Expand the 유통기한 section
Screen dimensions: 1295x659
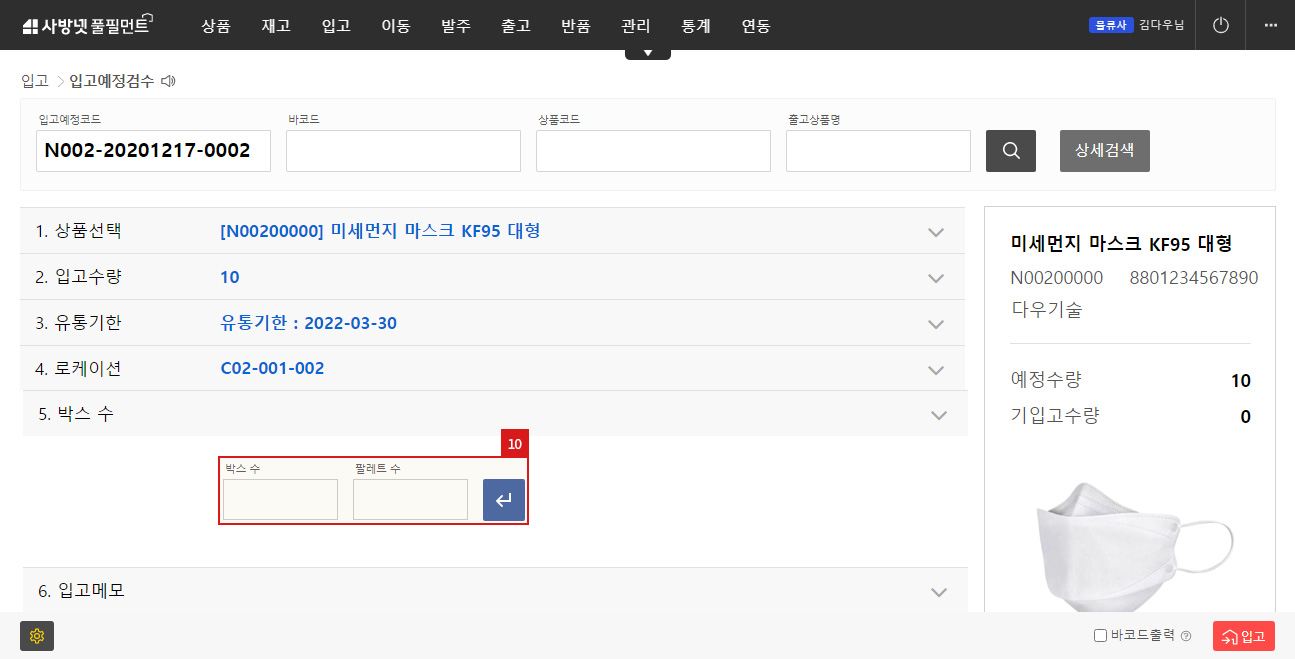[936, 323]
